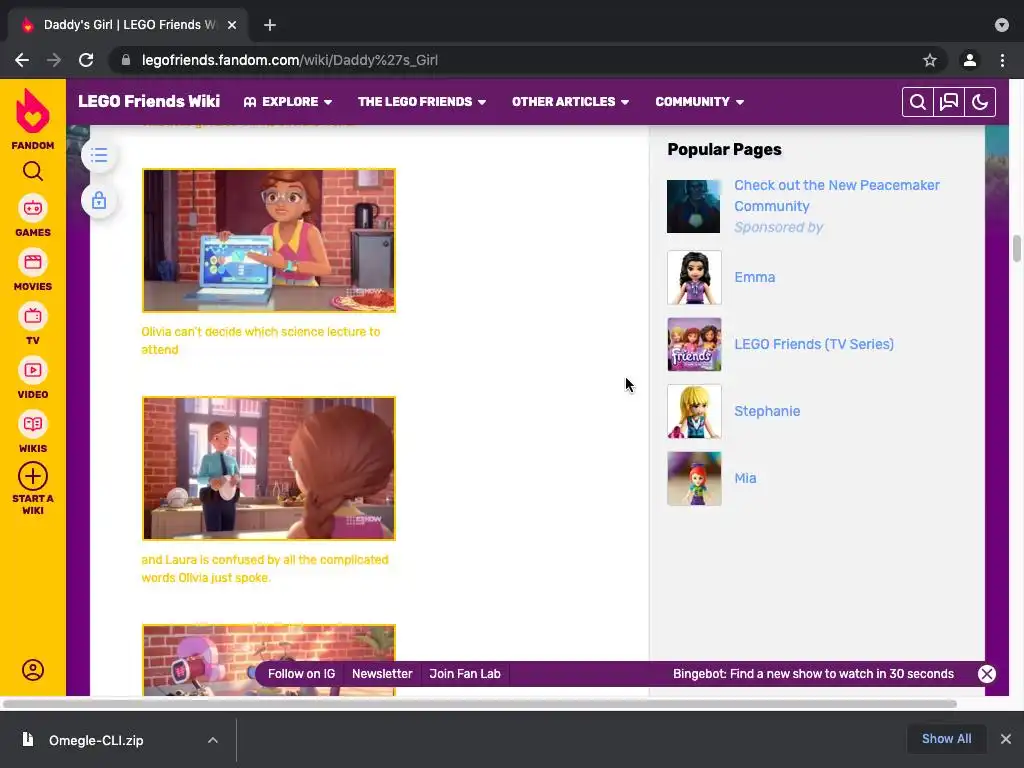Open Check out the New Peacemaker Community

(x=837, y=195)
